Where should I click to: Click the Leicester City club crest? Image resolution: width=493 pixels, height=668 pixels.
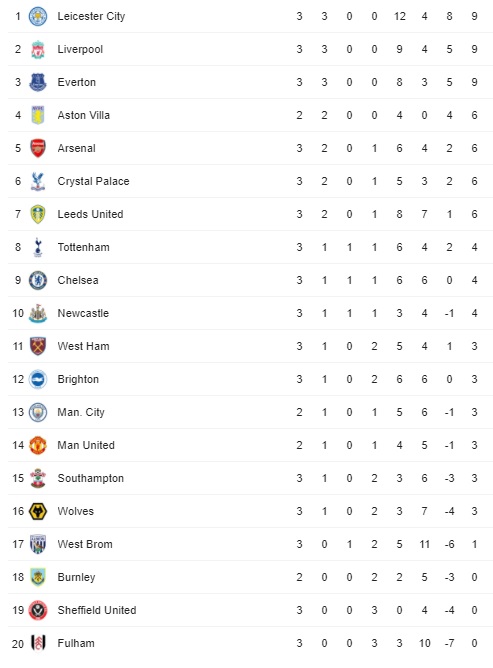click(x=37, y=16)
